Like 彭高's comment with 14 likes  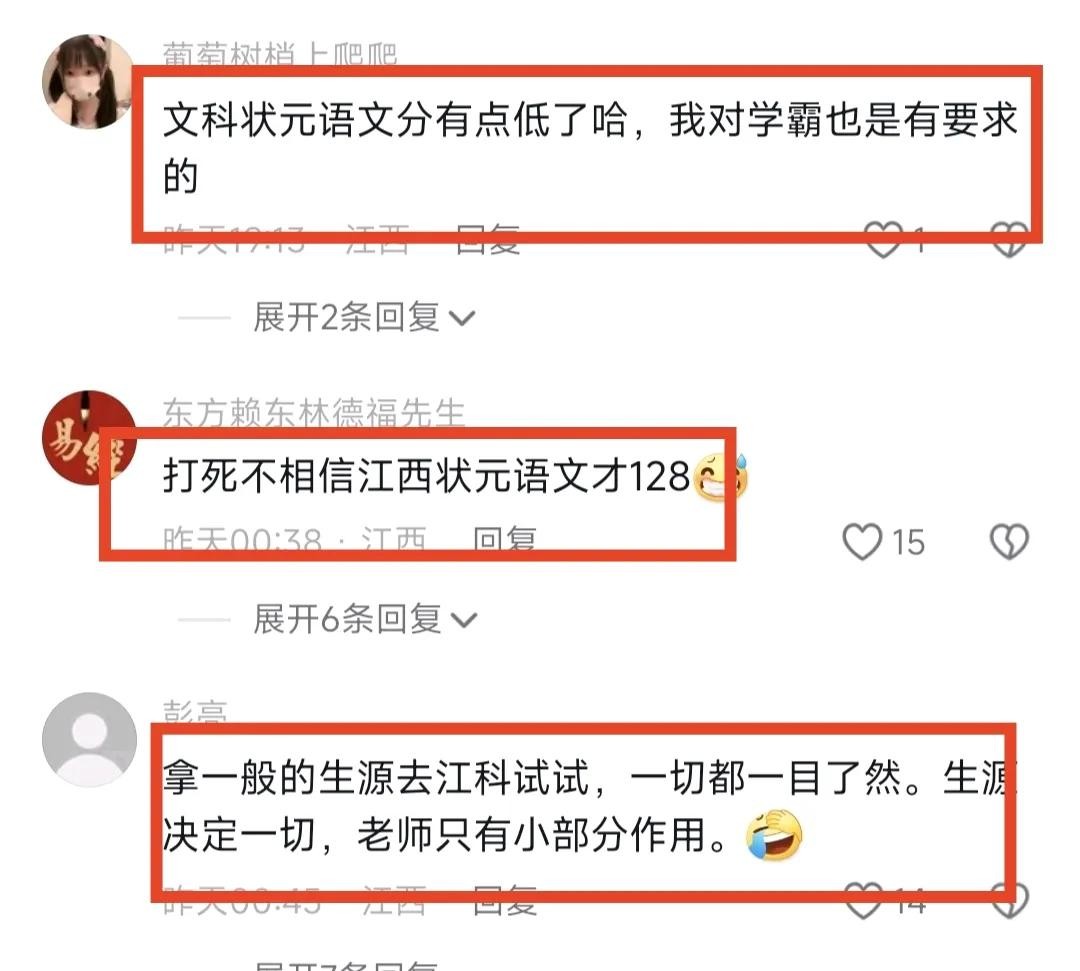click(863, 900)
